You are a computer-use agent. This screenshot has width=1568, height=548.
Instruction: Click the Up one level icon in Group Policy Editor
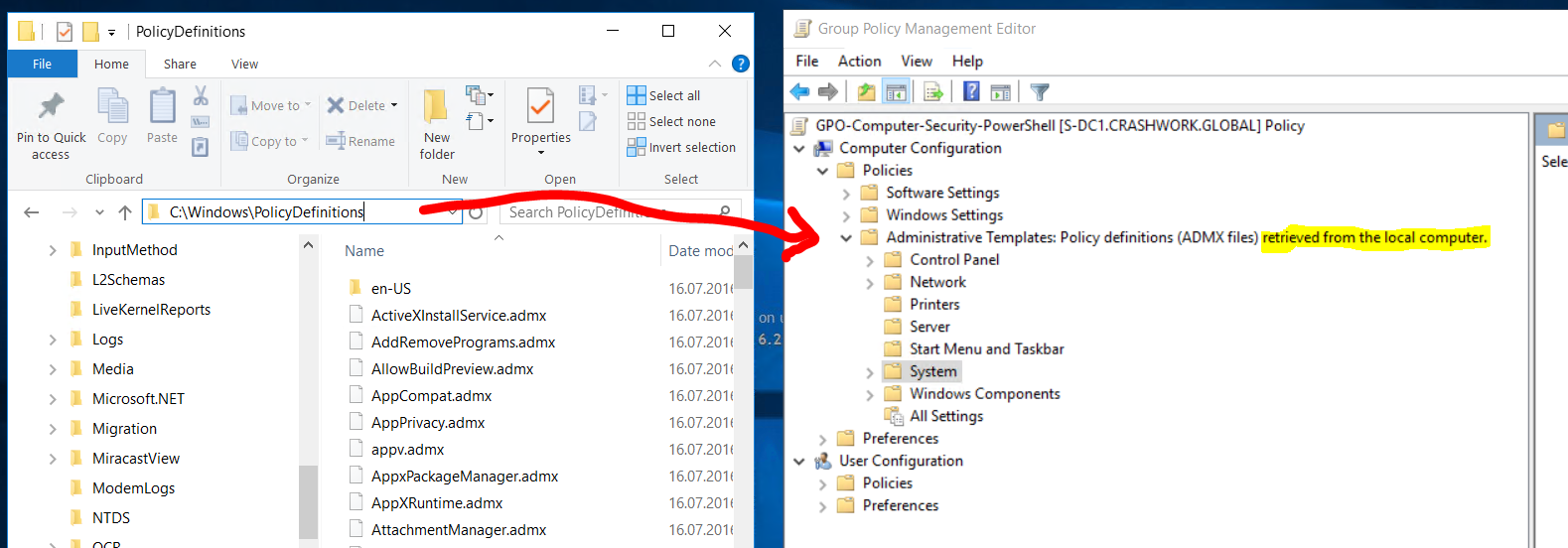(x=866, y=92)
